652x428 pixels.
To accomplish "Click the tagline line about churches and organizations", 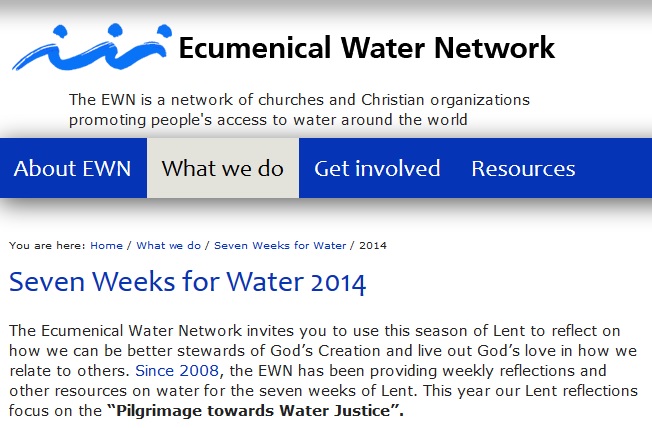I will tap(299, 100).
